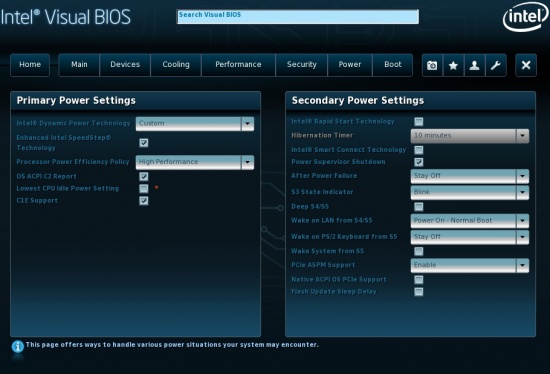Expand PCIe ASPM Support dropdown
This screenshot has width=550, height=374.
tap(470, 265)
